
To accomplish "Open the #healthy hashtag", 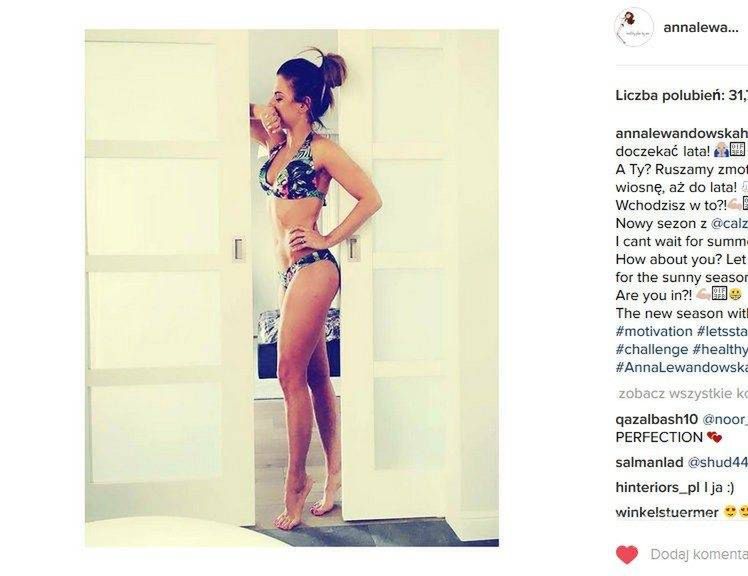I will tap(720, 349).
